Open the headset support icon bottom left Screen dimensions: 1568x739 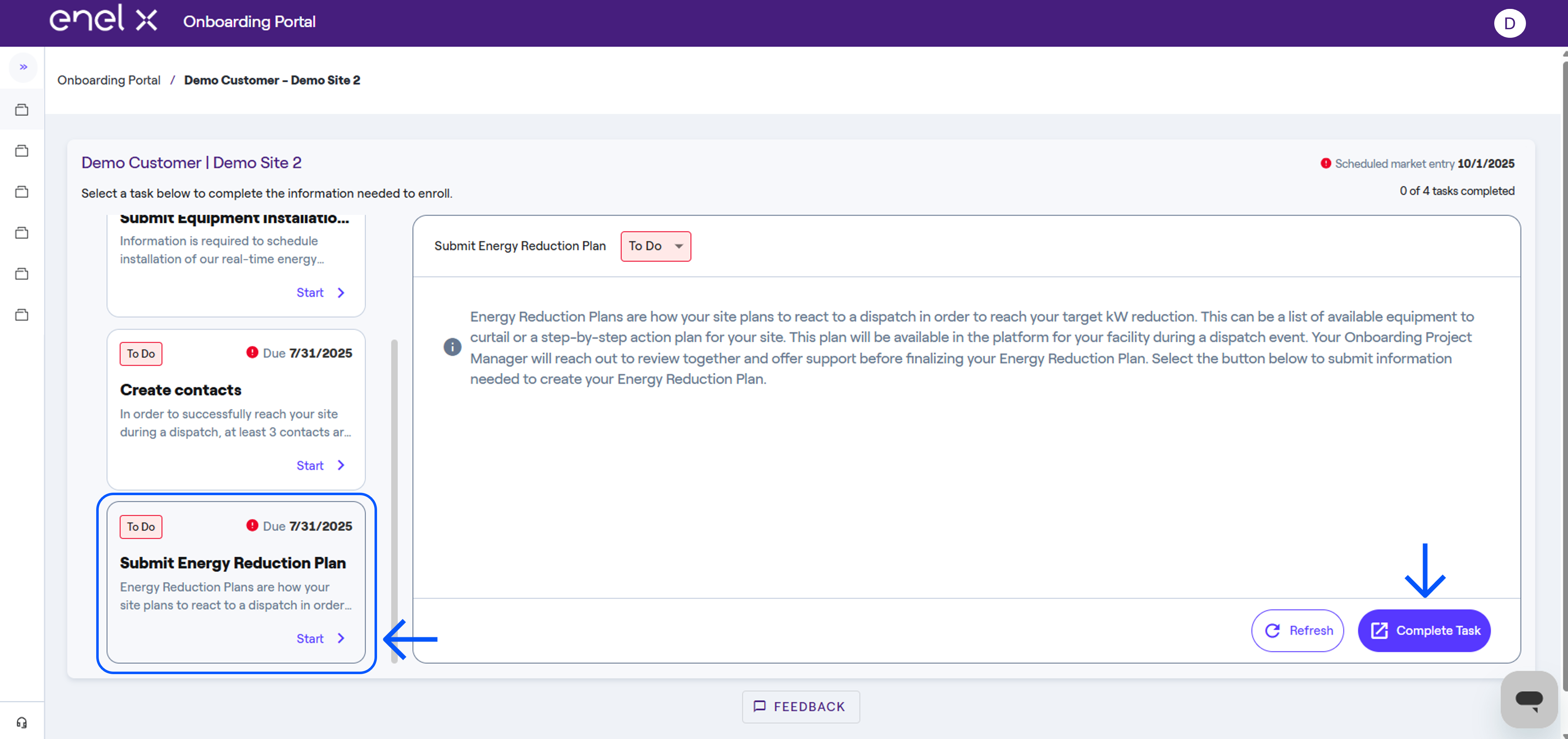tap(22, 722)
